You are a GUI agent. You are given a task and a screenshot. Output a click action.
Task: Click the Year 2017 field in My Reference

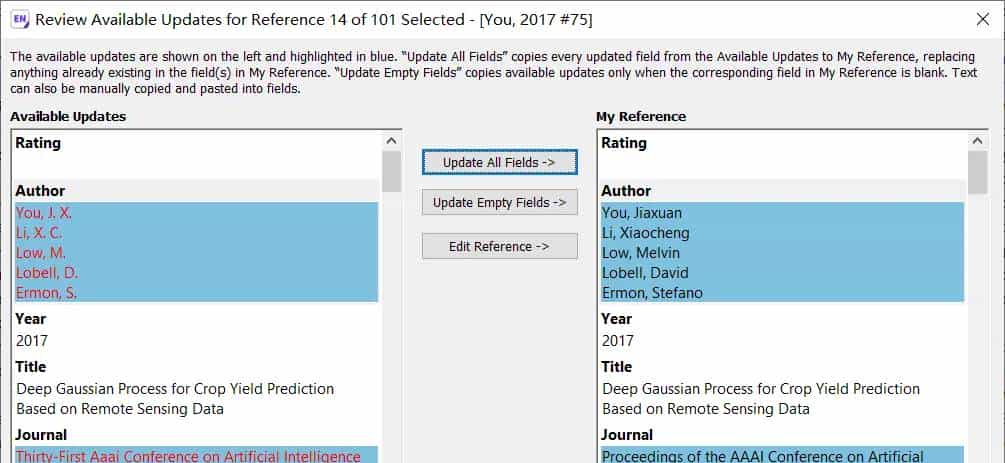618,341
